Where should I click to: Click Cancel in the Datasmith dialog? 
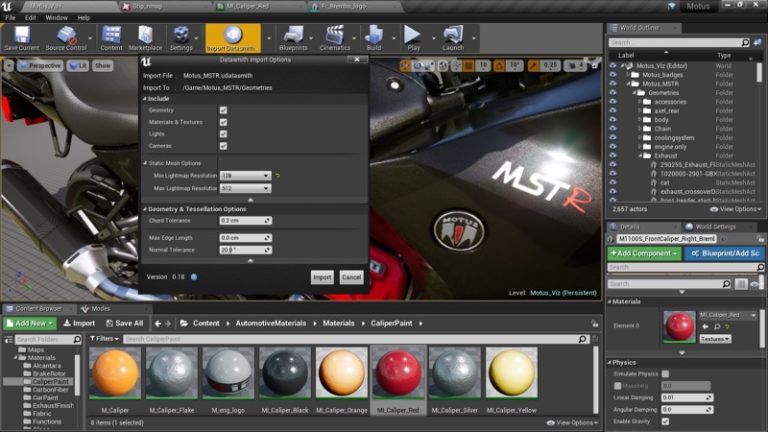pyautogui.click(x=351, y=277)
